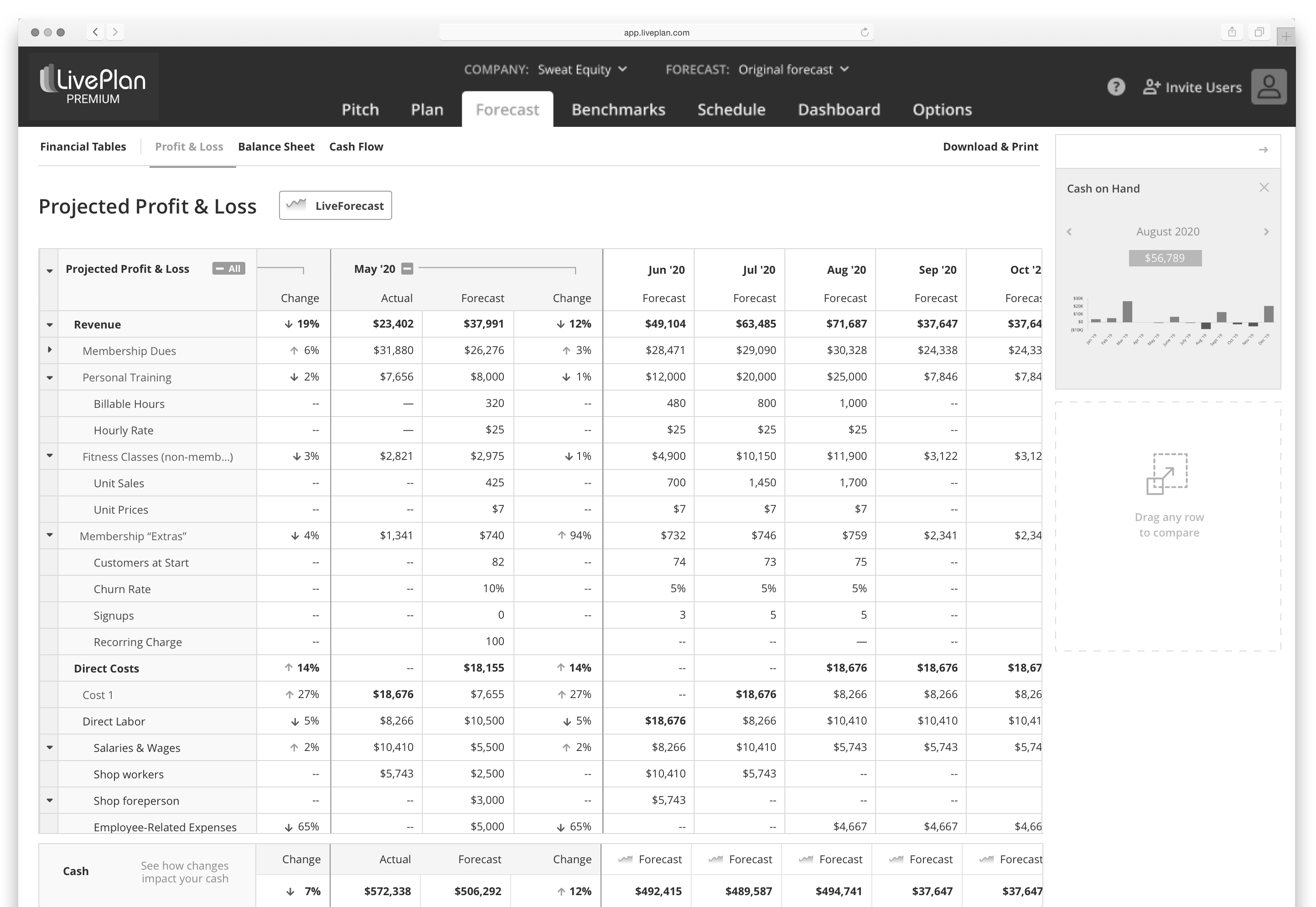This screenshot has width=1316, height=907.
Task: Go back with the browser back arrow
Action: pyautogui.click(x=95, y=32)
